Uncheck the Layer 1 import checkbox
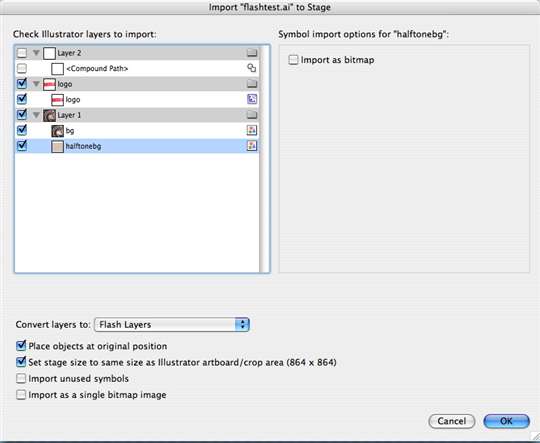Viewport: 540px width, 443px height. click(22, 114)
